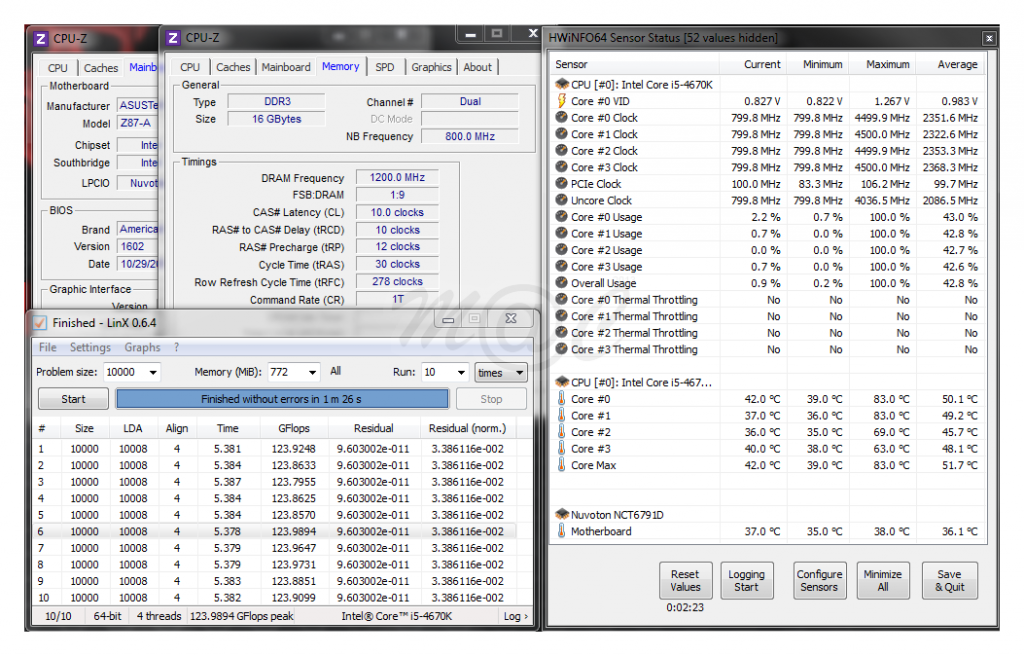Click the Reset Values button

(x=685, y=581)
